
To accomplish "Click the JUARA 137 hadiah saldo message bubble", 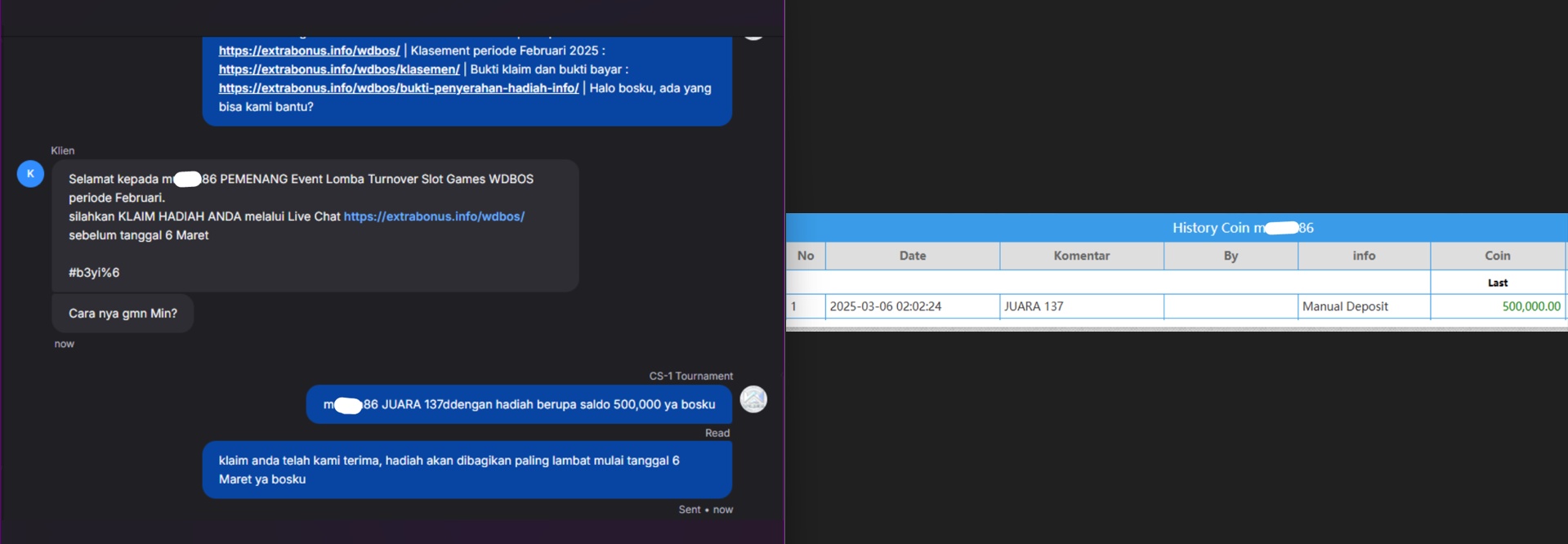I will pos(519,404).
